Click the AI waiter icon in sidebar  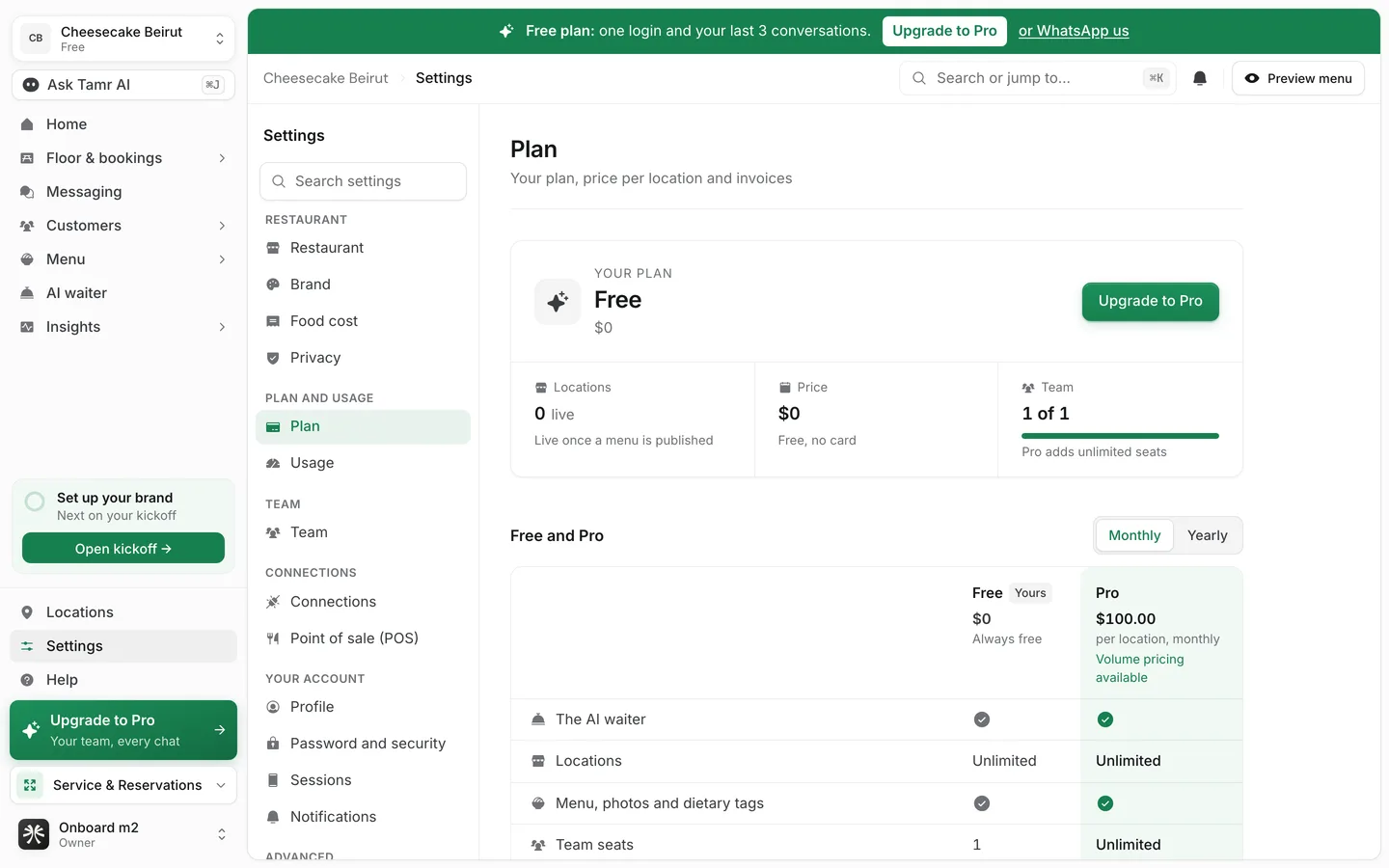(27, 293)
